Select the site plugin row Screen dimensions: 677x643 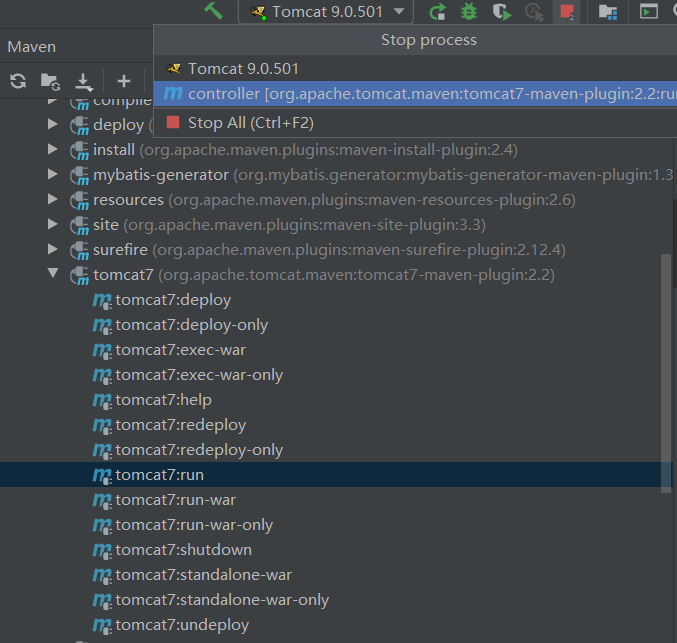click(337, 225)
